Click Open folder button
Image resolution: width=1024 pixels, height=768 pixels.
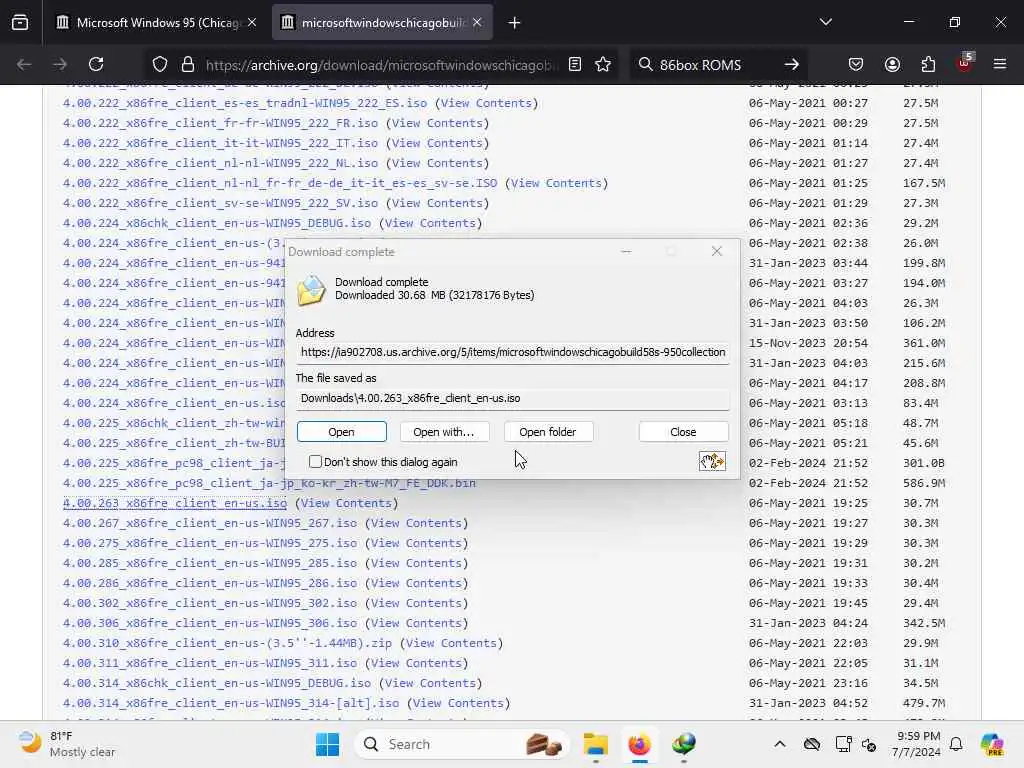(547, 432)
